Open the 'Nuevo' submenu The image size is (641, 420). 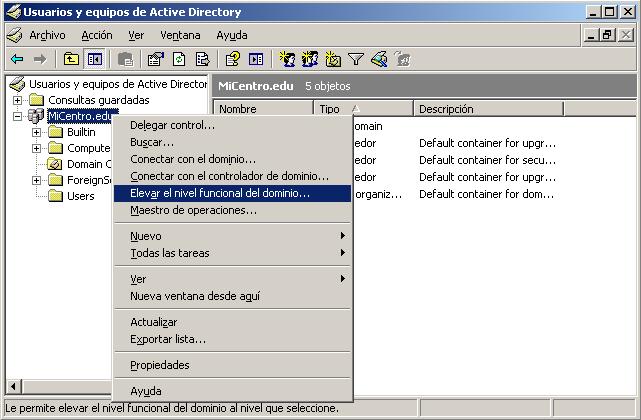146,236
